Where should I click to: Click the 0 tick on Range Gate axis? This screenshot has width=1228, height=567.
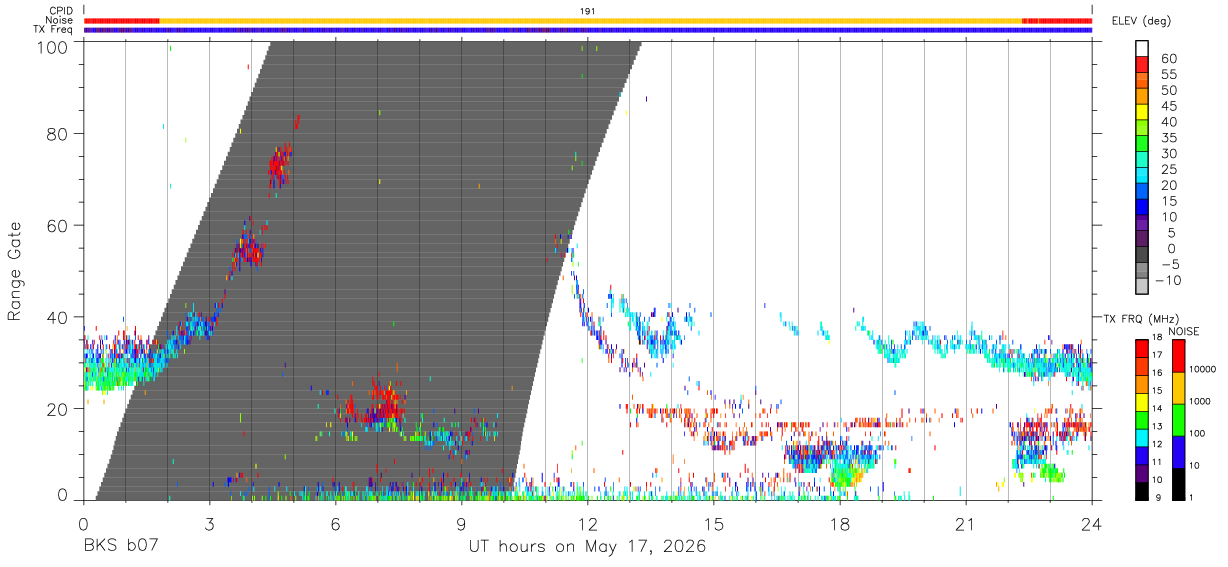point(63,496)
